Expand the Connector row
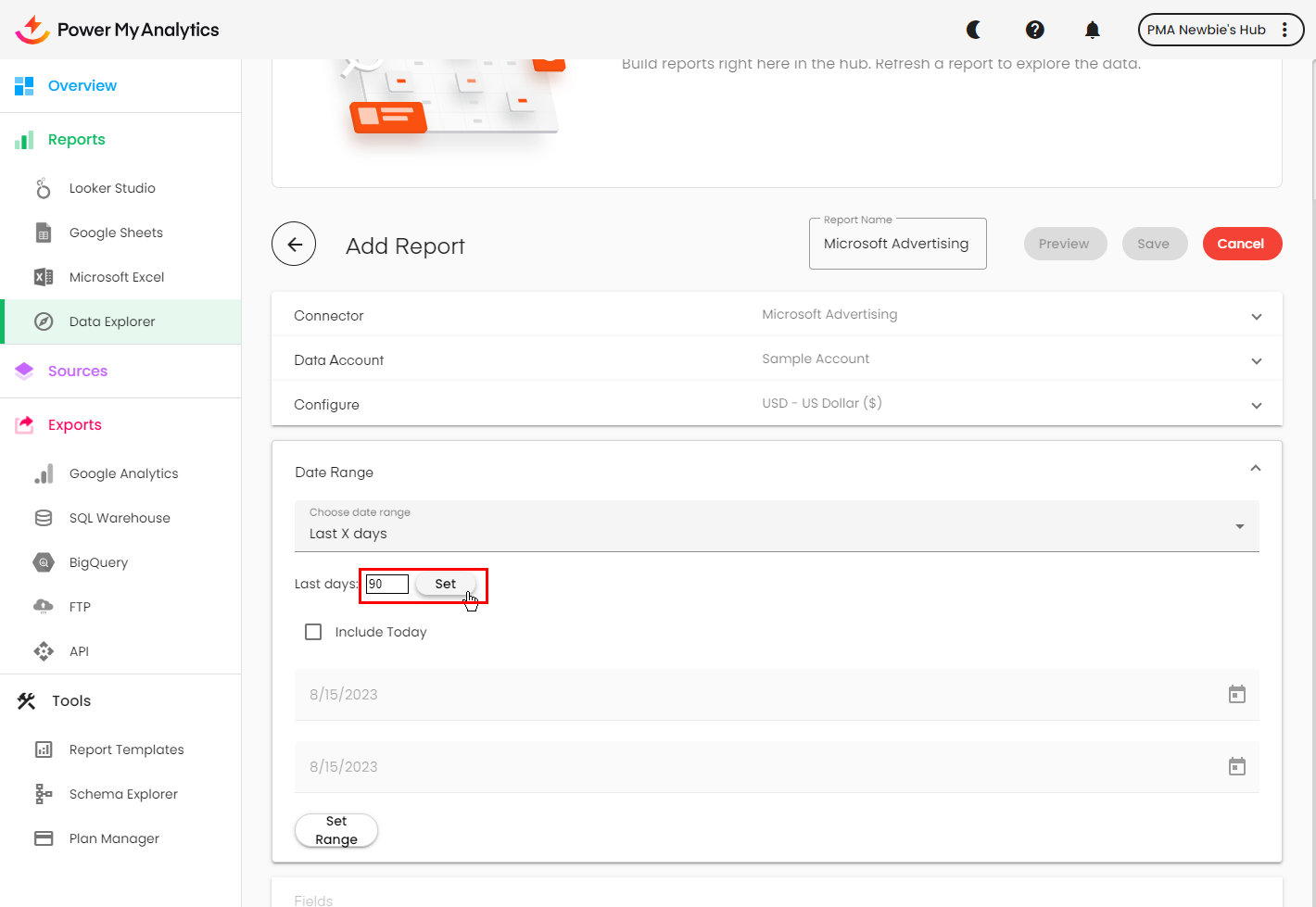Viewport: 1316px width, 907px height. (x=1256, y=317)
